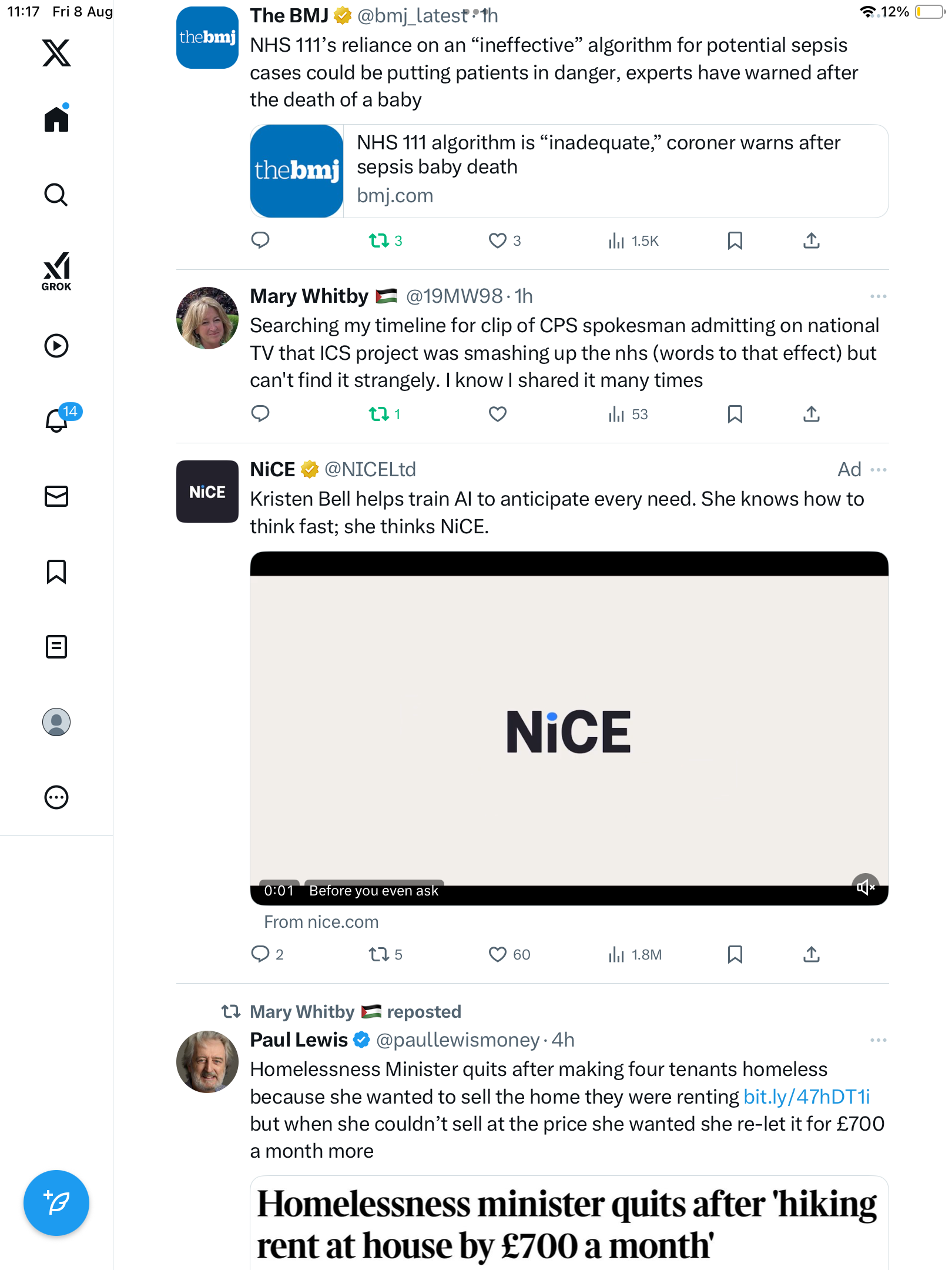The height and width of the screenshot is (1270, 952).
Task: Expand more options on Paul Lewis post
Action: (878, 1040)
